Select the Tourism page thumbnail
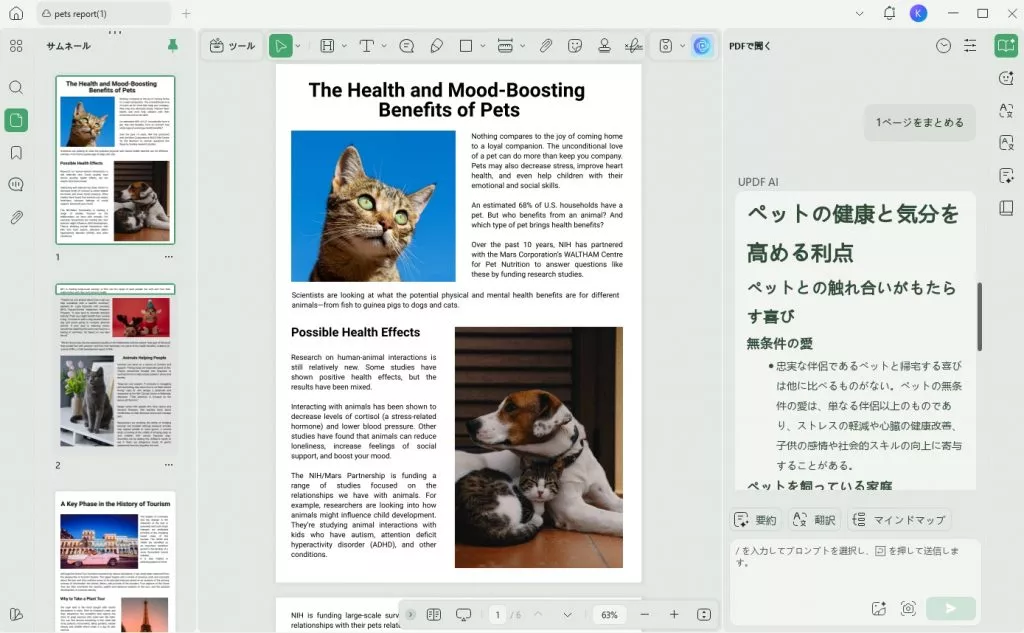Viewport: 1024px width, 633px height. click(x=116, y=562)
